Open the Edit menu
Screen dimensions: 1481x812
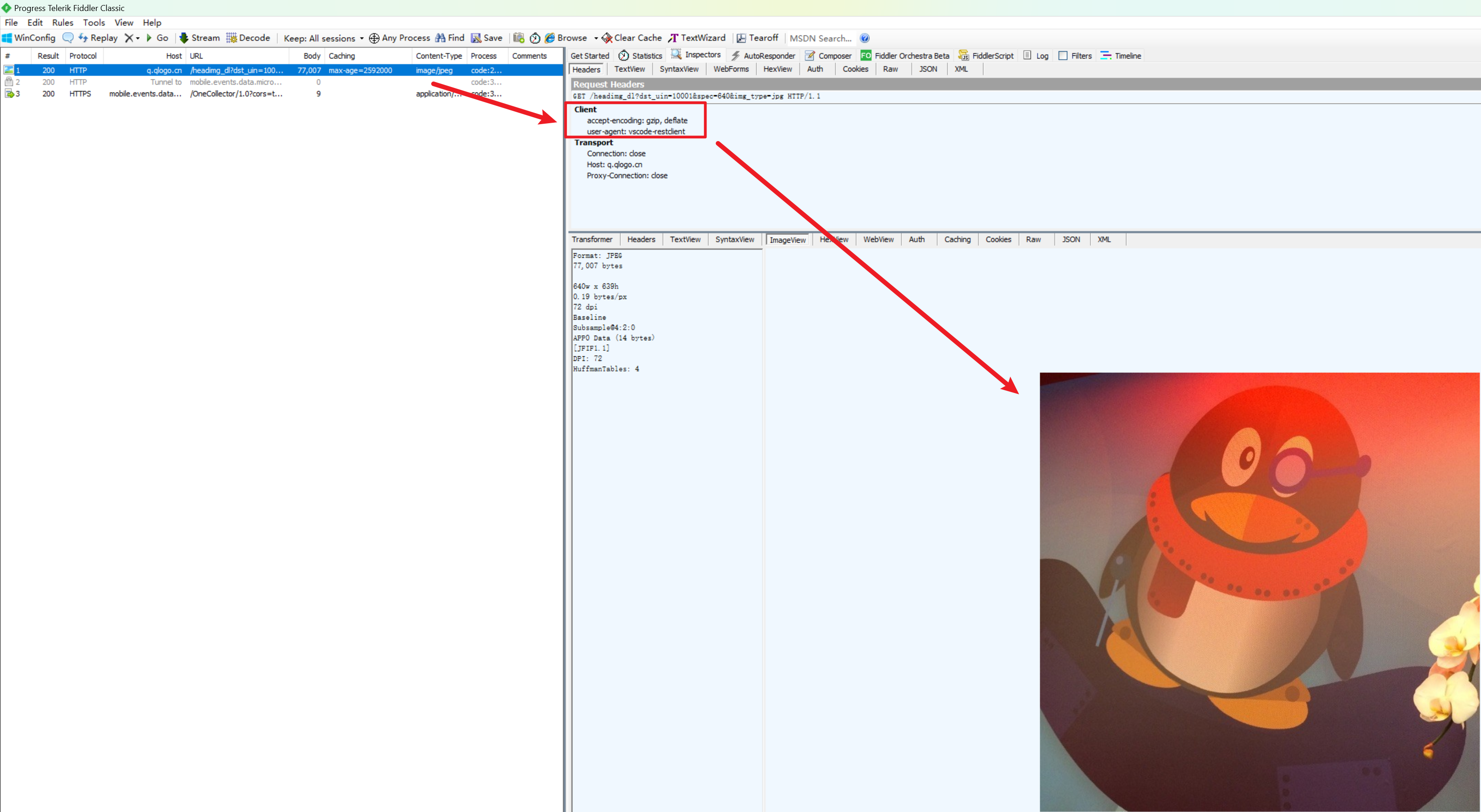coord(35,22)
